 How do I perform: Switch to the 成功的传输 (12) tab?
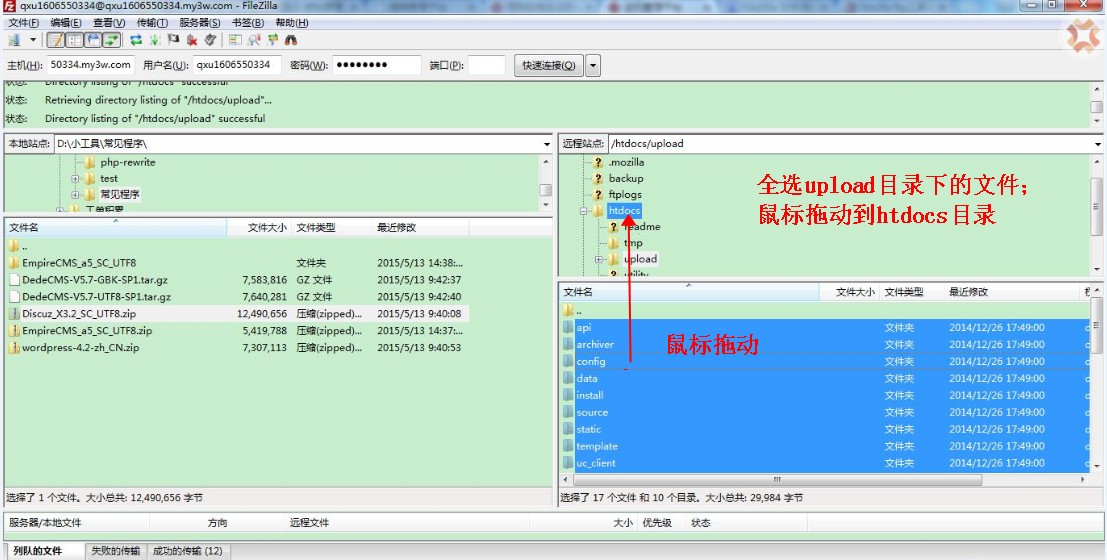tap(187, 551)
